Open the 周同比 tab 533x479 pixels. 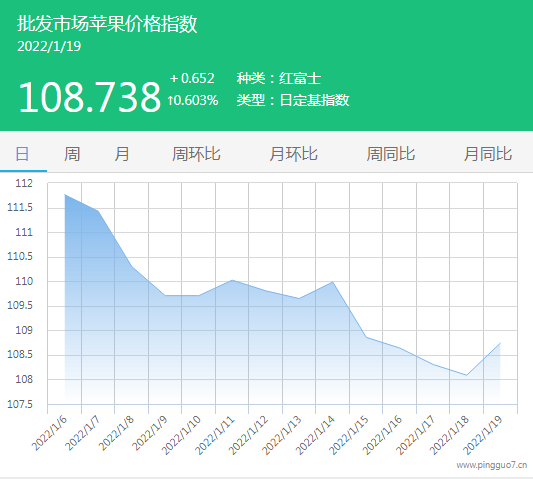(391, 154)
